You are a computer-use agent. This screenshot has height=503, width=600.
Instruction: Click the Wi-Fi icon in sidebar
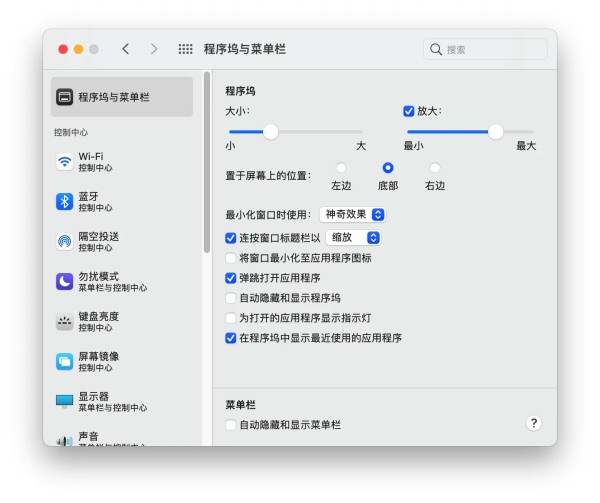(x=64, y=162)
